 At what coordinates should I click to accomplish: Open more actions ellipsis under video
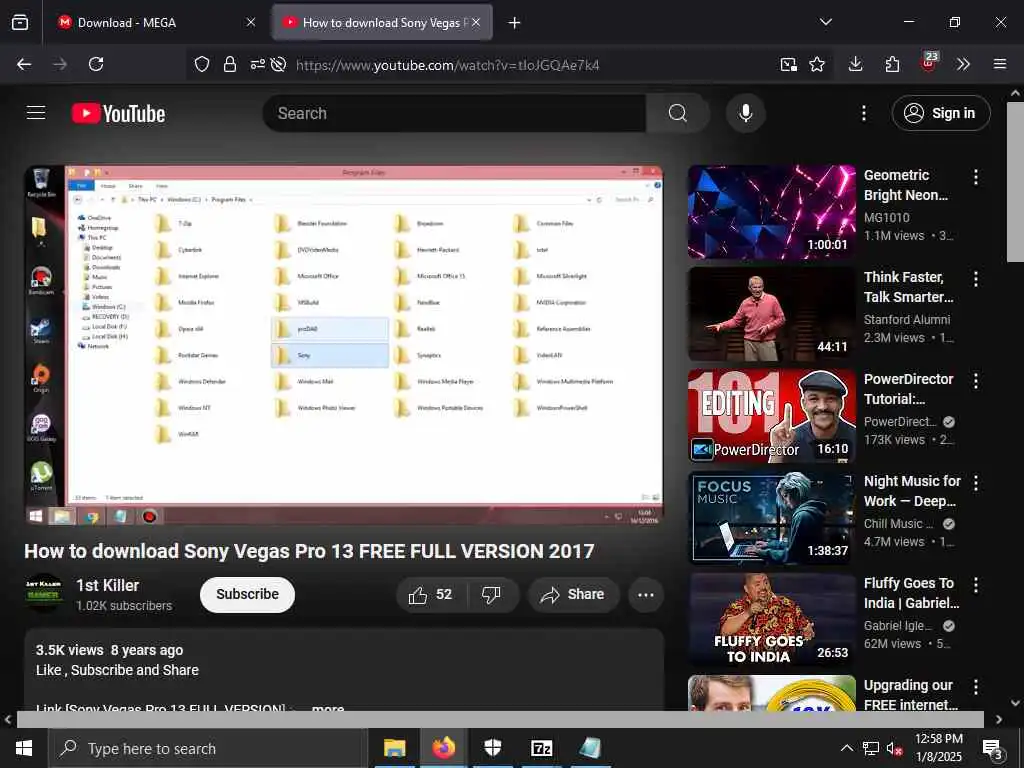tap(646, 594)
